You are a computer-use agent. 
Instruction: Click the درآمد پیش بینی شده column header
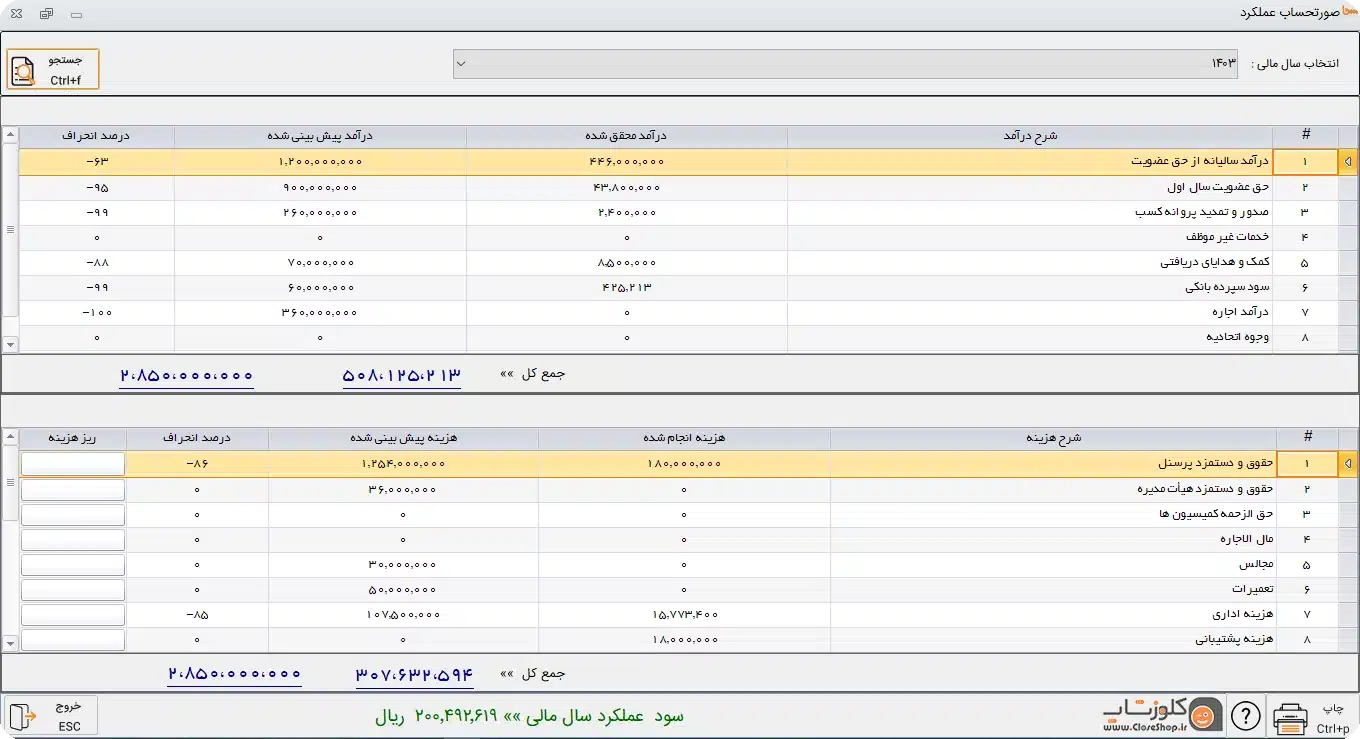click(x=320, y=135)
